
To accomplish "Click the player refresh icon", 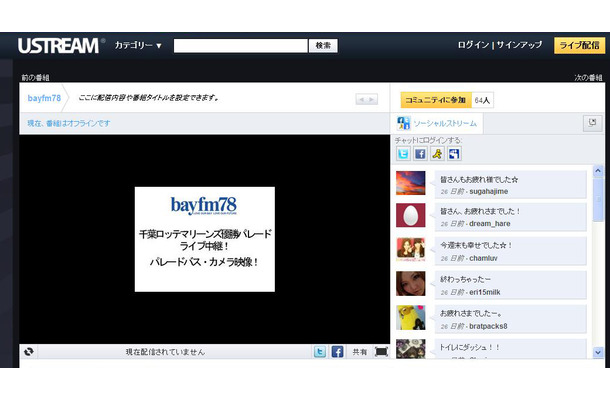I will tap(28, 352).
